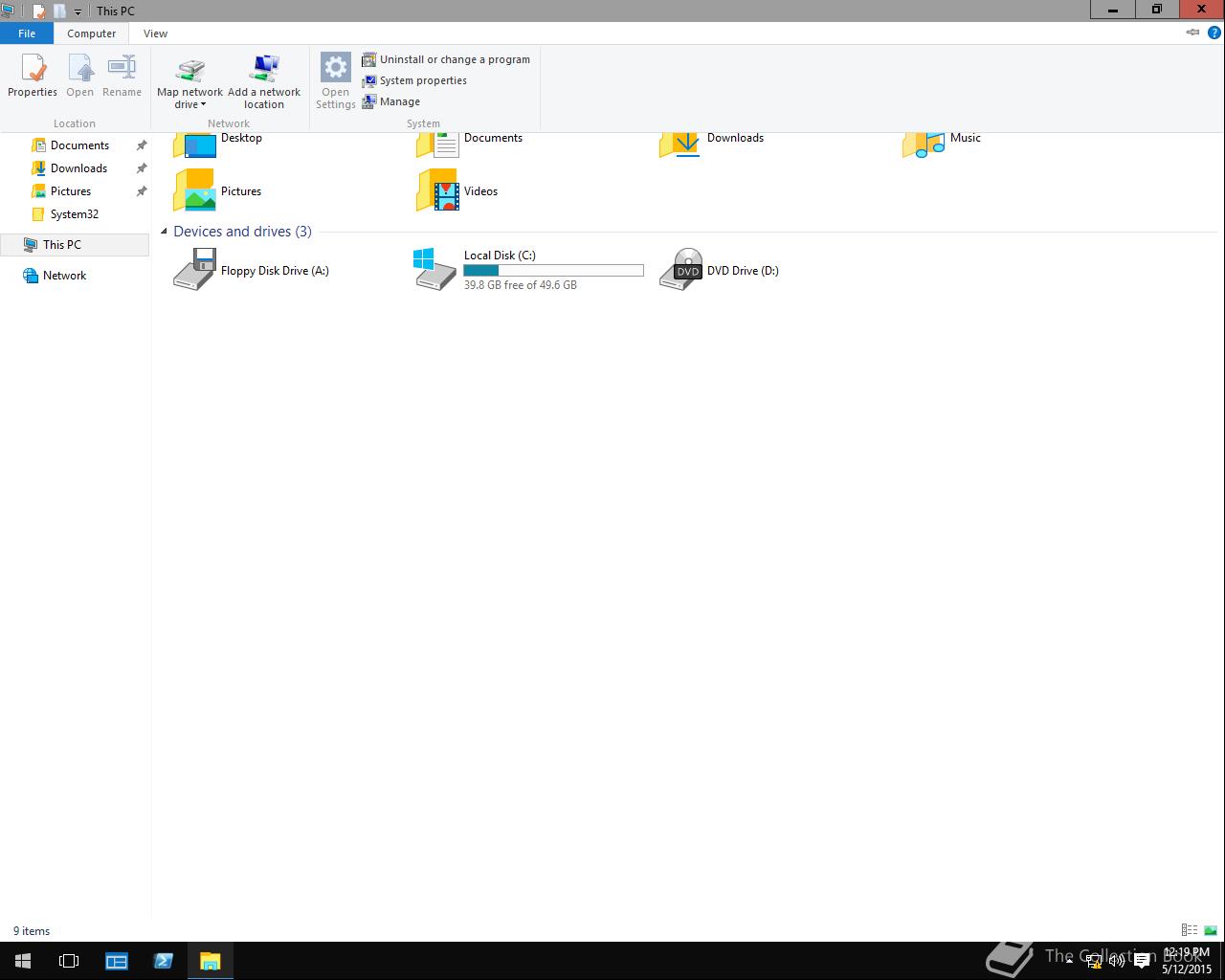The height and width of the screenshot is (980, 1225).
Task: Select the Local Disk (C:) drive icon
Action: (434, 269)
